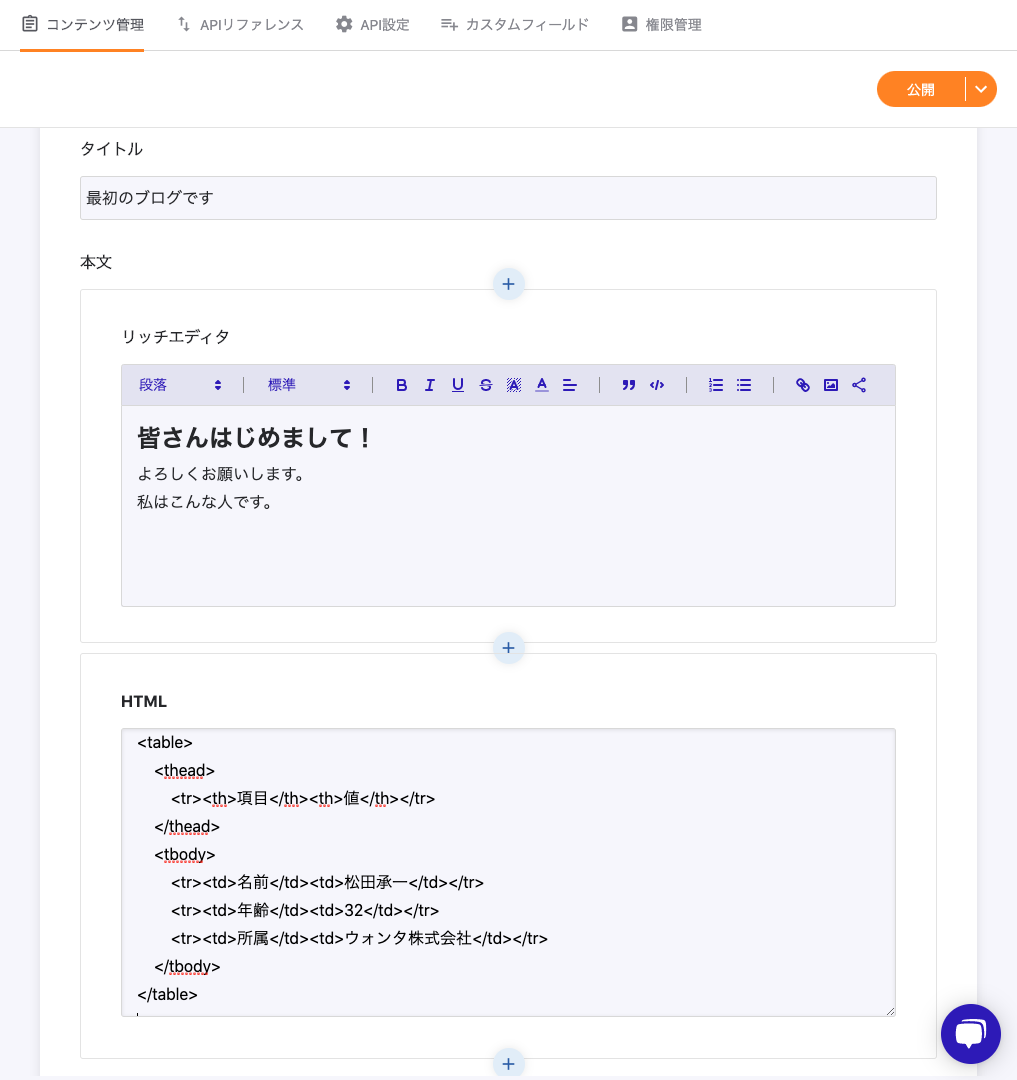The image size is (1017, 1080).
Task: Open the カスタムフィールド tab
Action: click(x=515, y=24)
